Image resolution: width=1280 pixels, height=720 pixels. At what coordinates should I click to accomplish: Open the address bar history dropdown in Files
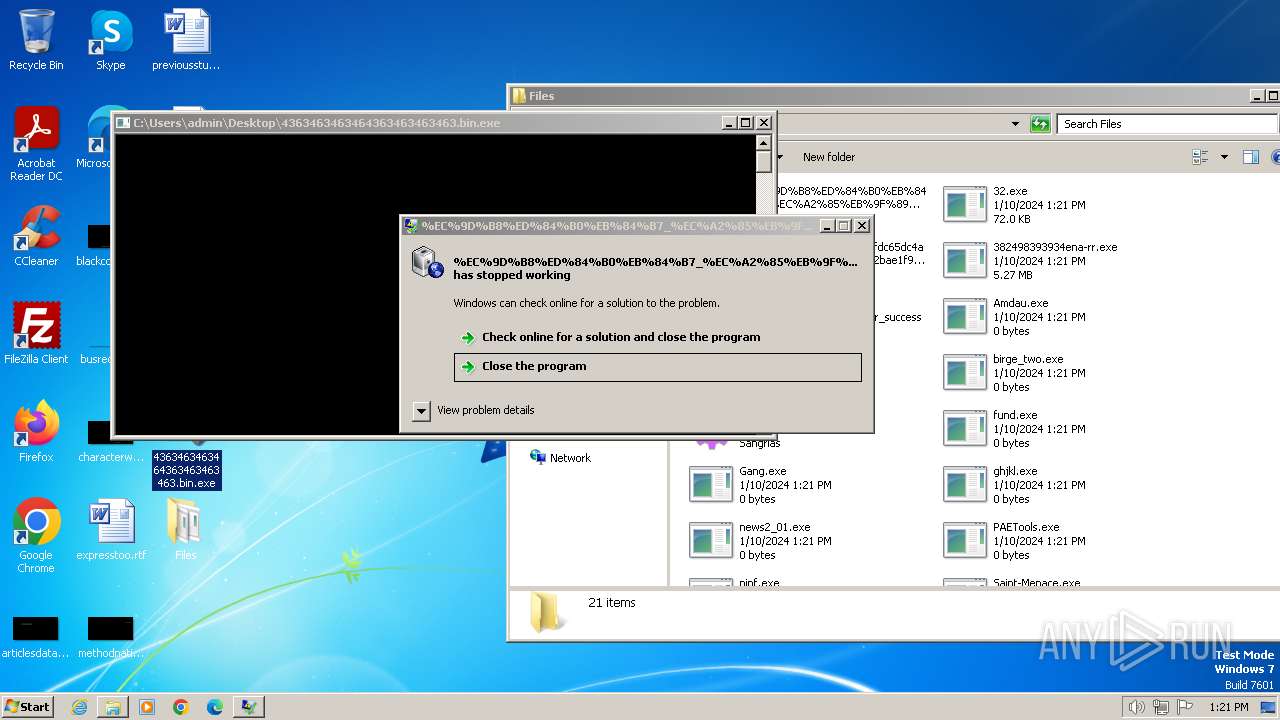(x=1015, y=124)
